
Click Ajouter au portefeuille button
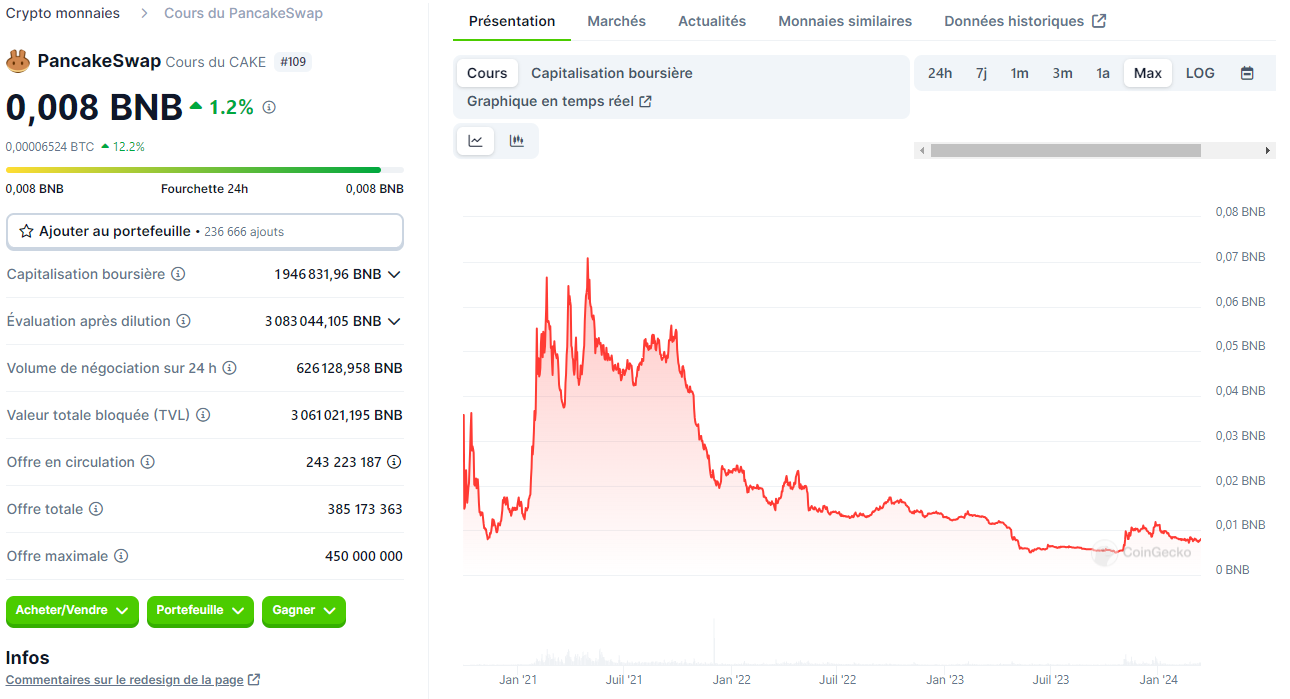pos(204,231)
